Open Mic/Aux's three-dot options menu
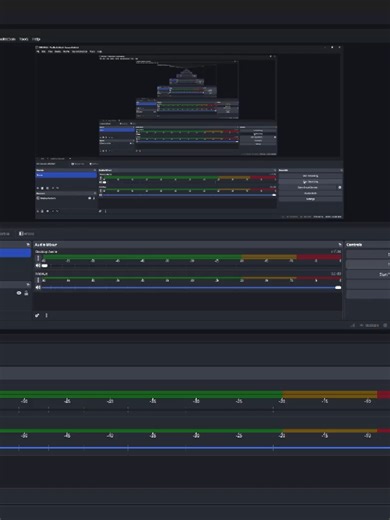This screenshot has width=390, height=520. point(38,280)
